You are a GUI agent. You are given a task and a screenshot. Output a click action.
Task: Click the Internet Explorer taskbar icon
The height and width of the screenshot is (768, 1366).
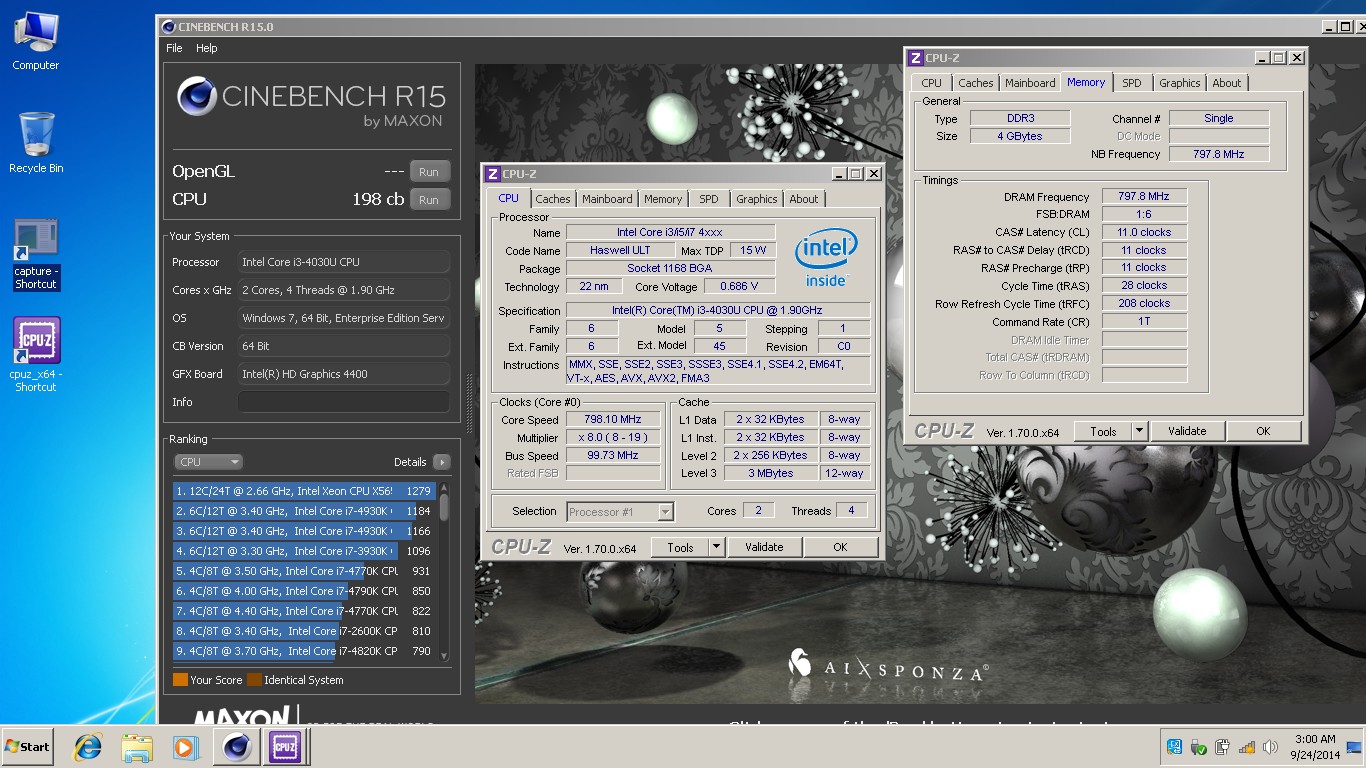point(88,747)
